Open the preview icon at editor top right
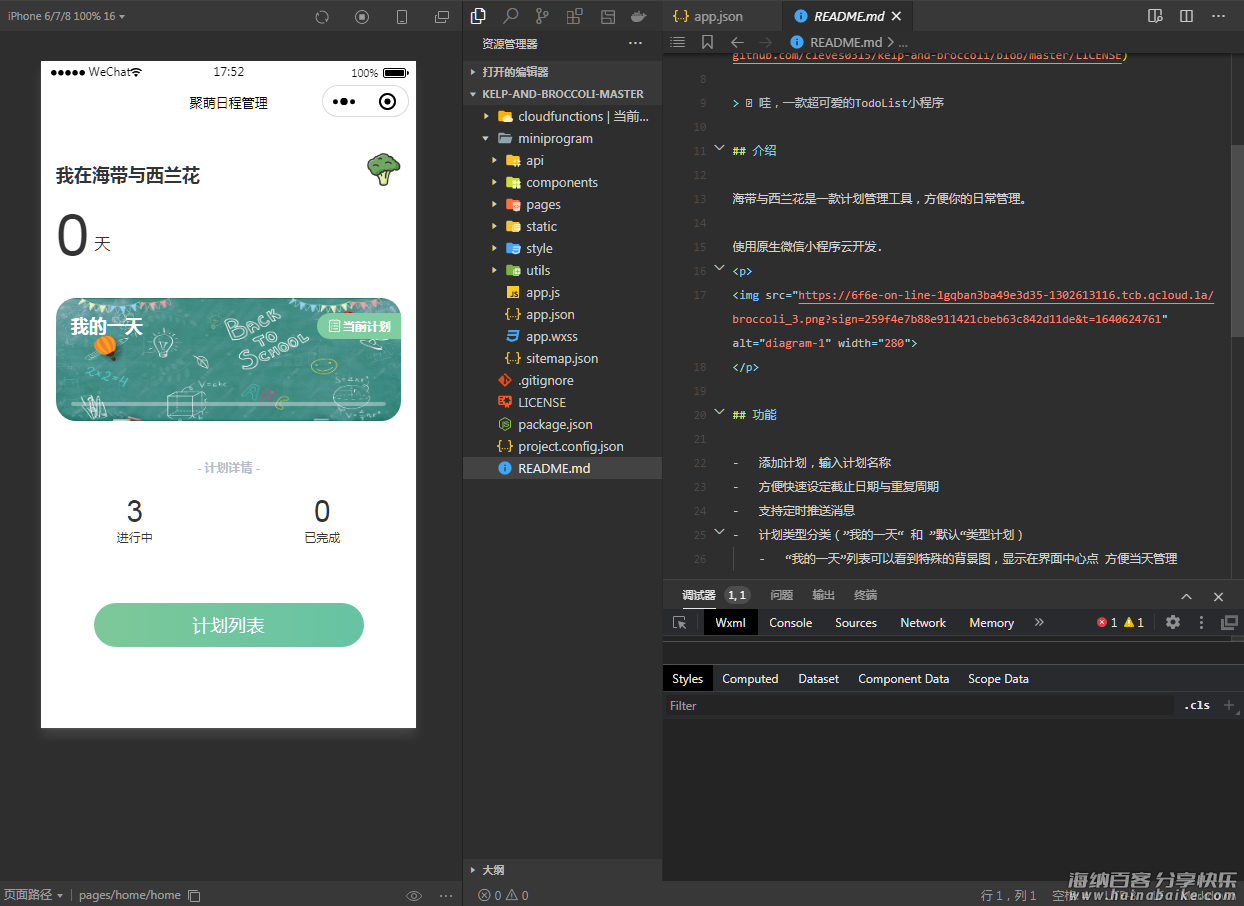The height and width of the screenshot is (906, 1244). (x=1155, y=16)
